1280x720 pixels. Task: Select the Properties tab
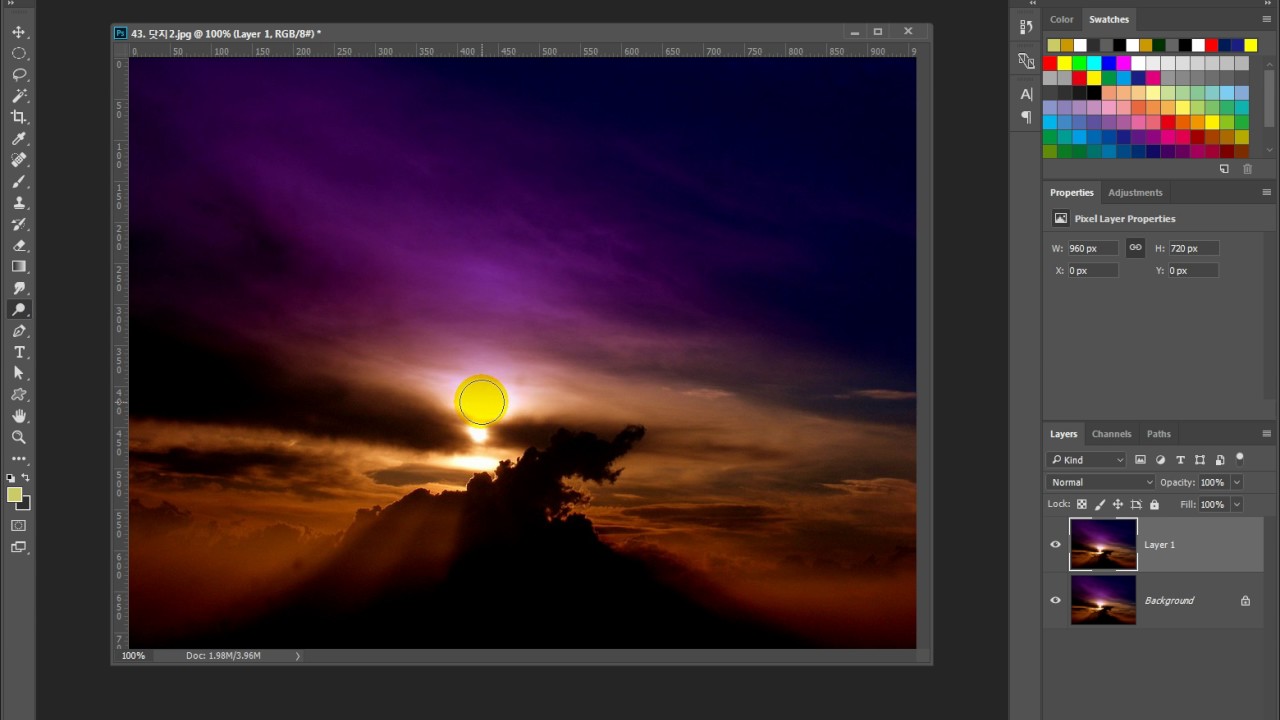1071,193
